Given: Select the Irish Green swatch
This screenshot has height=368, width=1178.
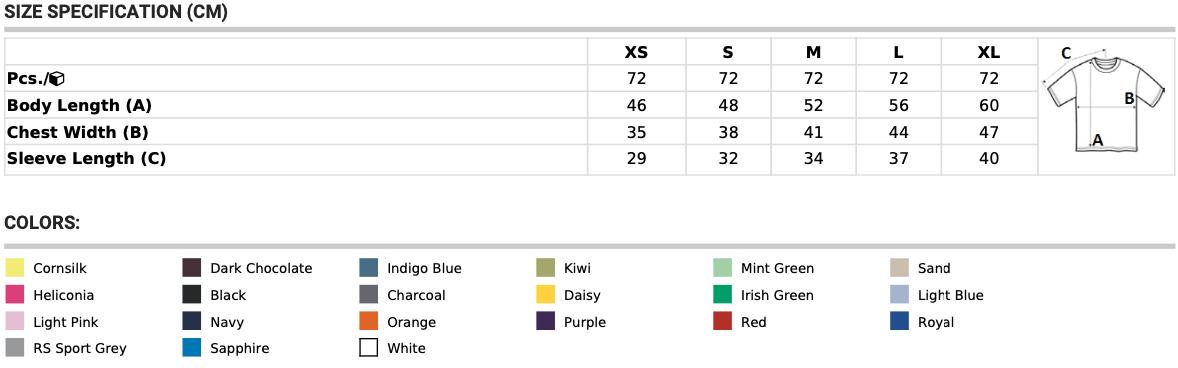Looking at the screenshot, I should (x=723, y=295).
